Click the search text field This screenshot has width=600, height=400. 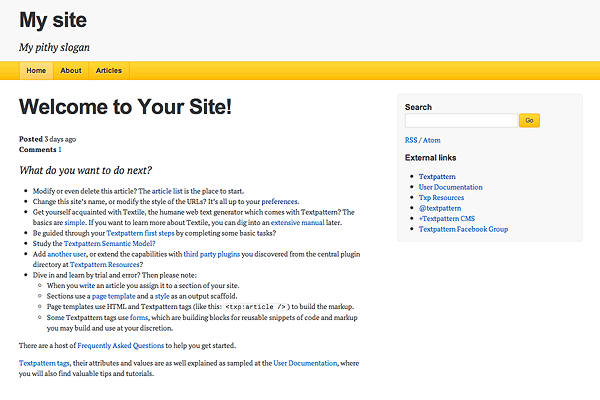460,120
